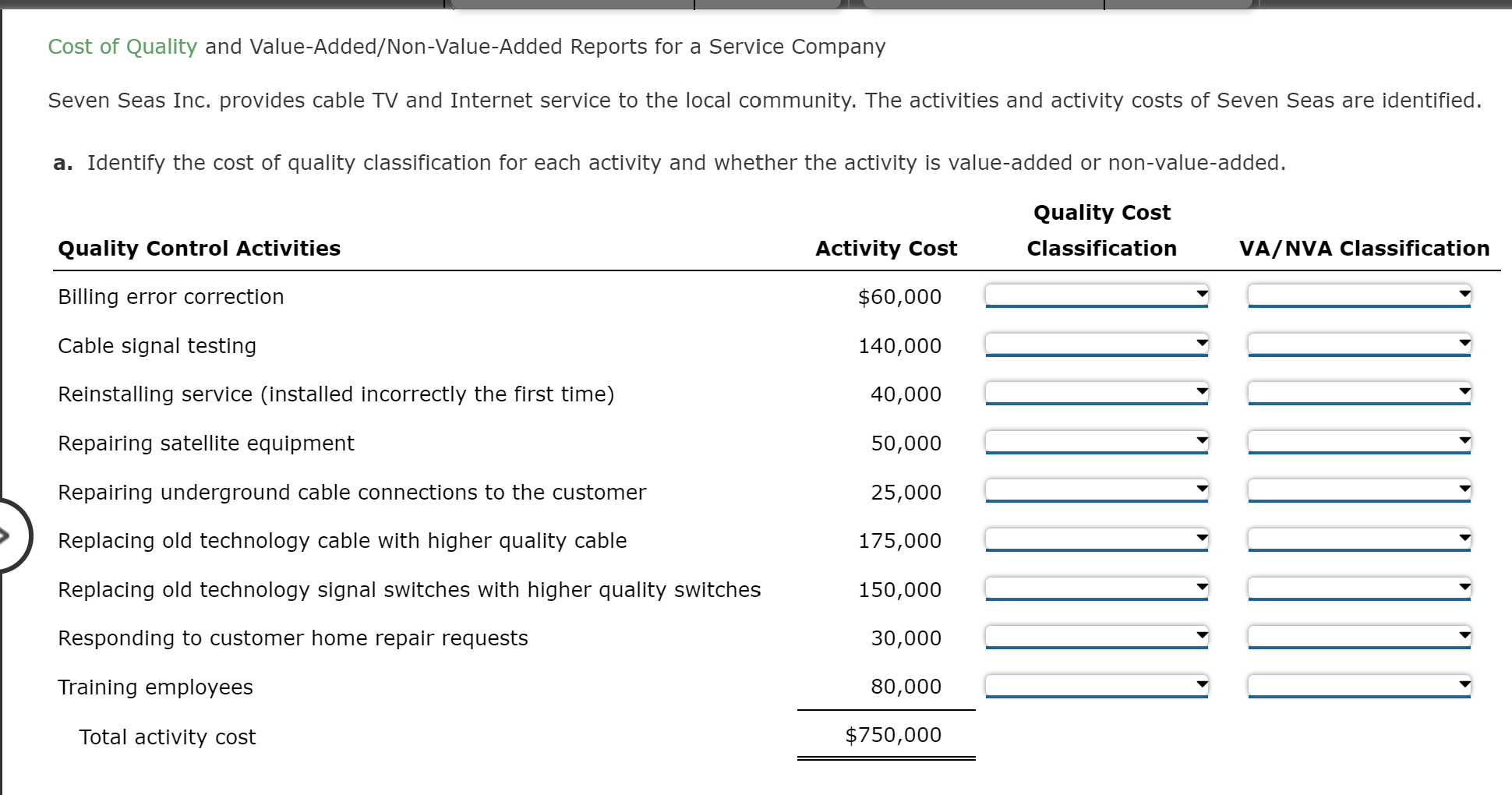Pick VA/NVA for Repairing satellite equipment
This screenshot has width=1512, height=795.
point(1359,442)
